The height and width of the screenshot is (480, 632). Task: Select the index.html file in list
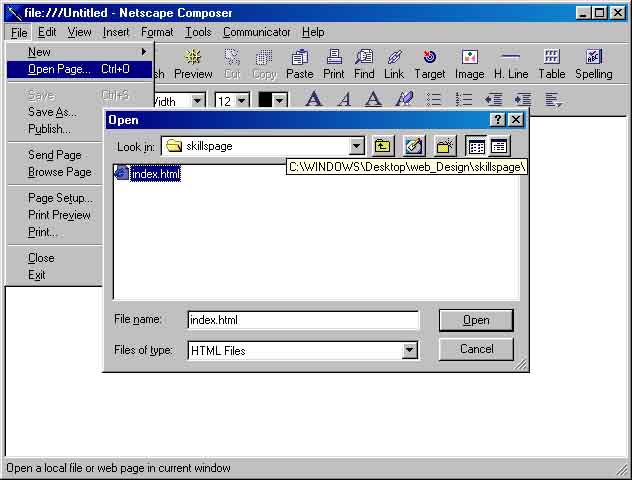[x=148, y=174]
